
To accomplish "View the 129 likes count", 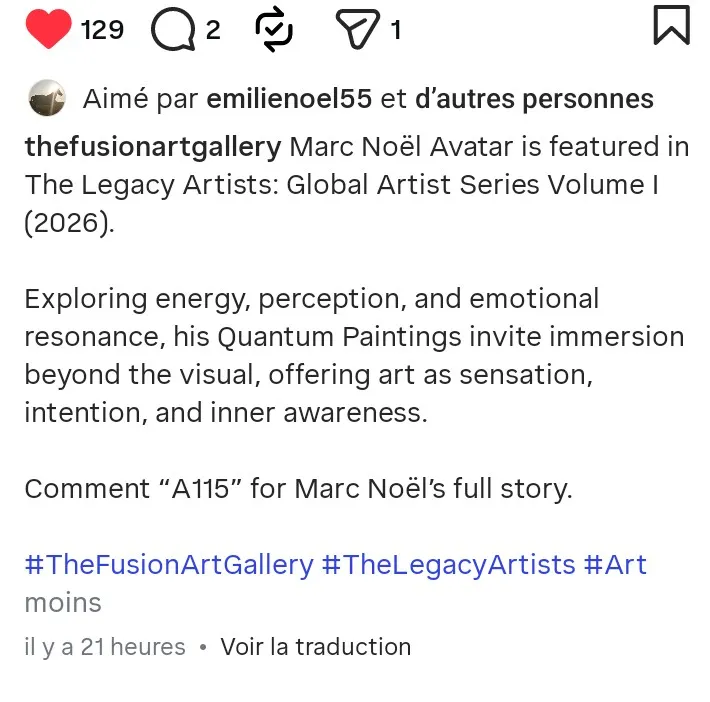I will [102, 30].
